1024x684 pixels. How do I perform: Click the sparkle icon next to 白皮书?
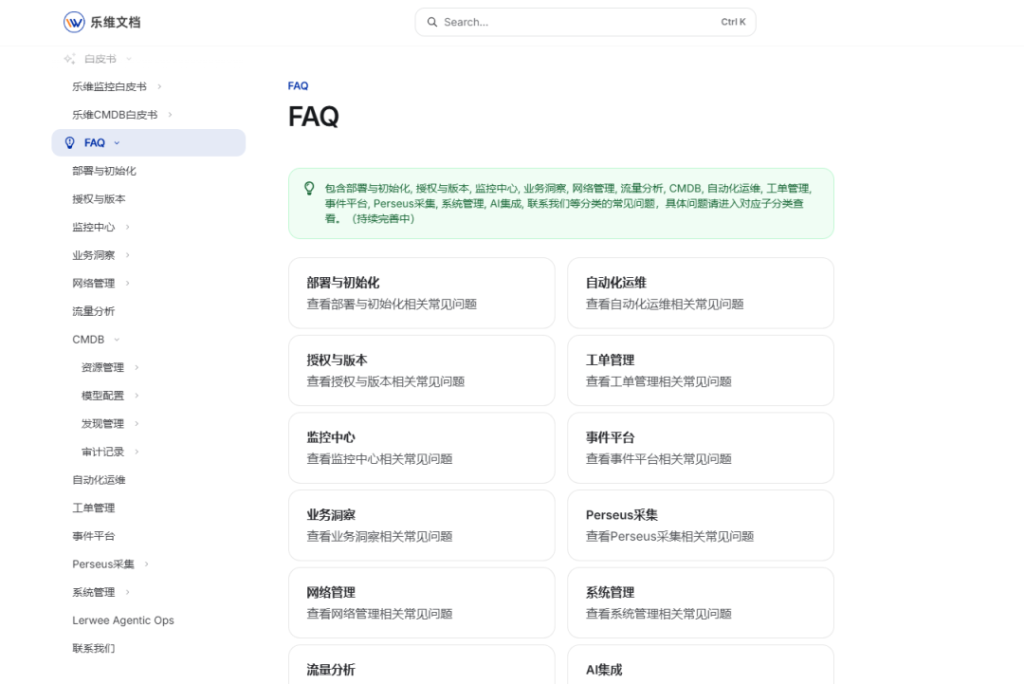(70, 59)
